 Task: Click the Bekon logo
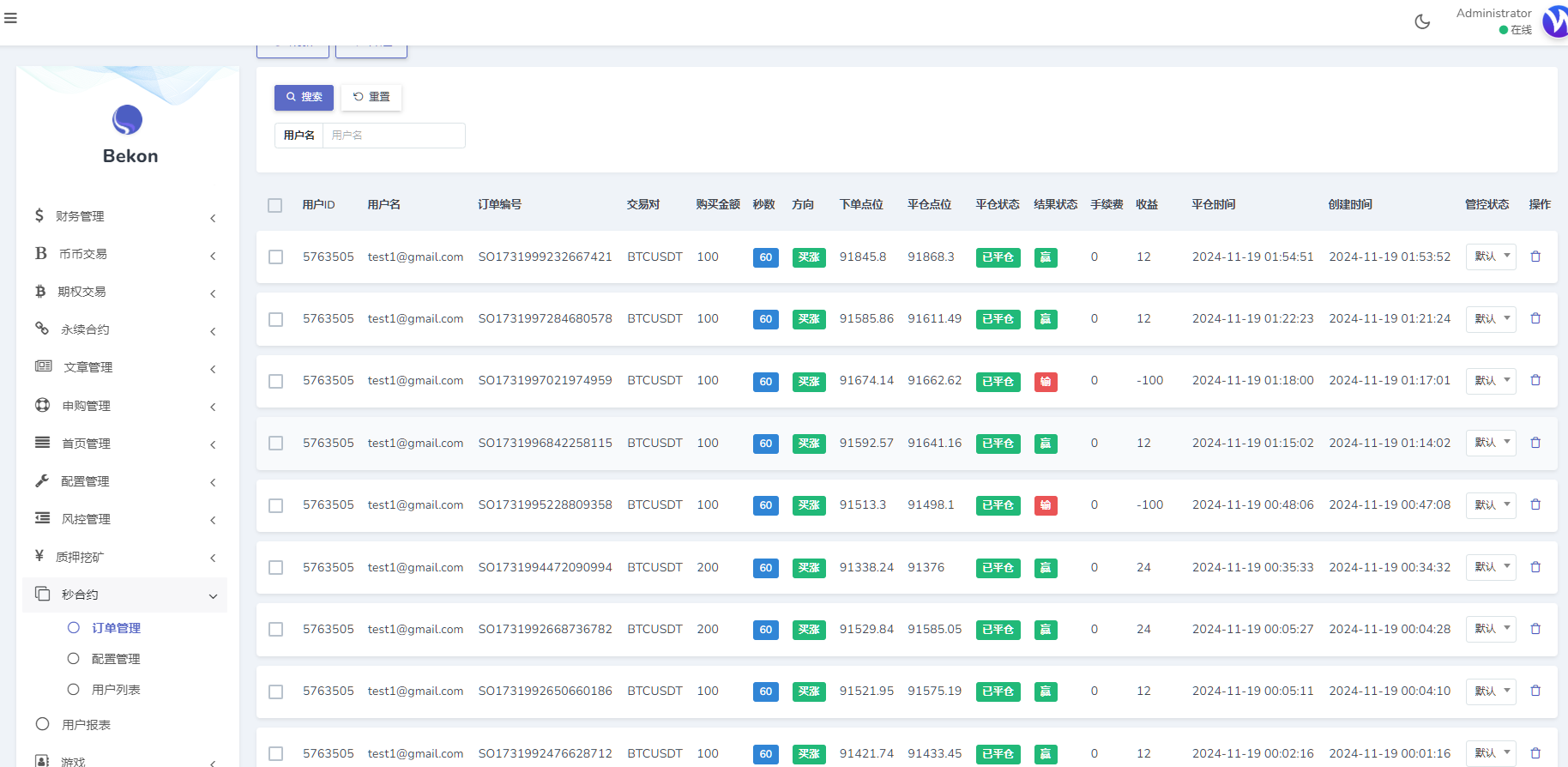(127, 120)
